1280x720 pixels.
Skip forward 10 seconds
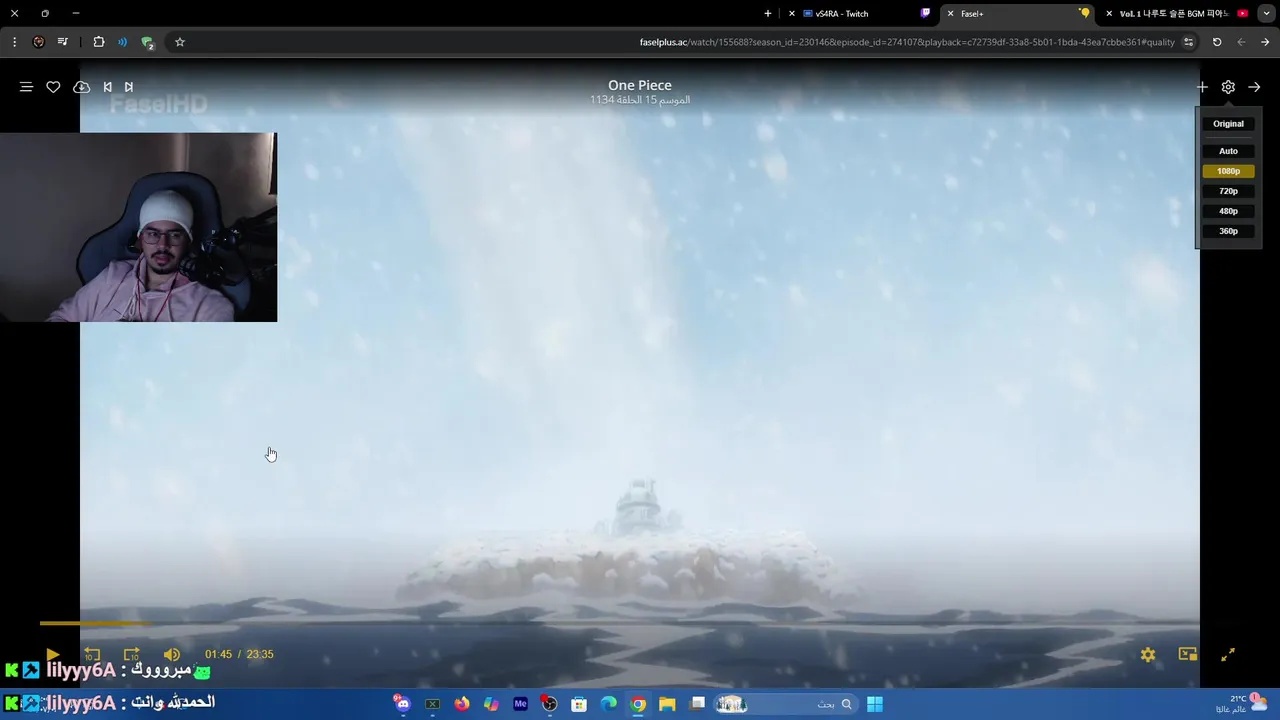[x=131, y=654]
